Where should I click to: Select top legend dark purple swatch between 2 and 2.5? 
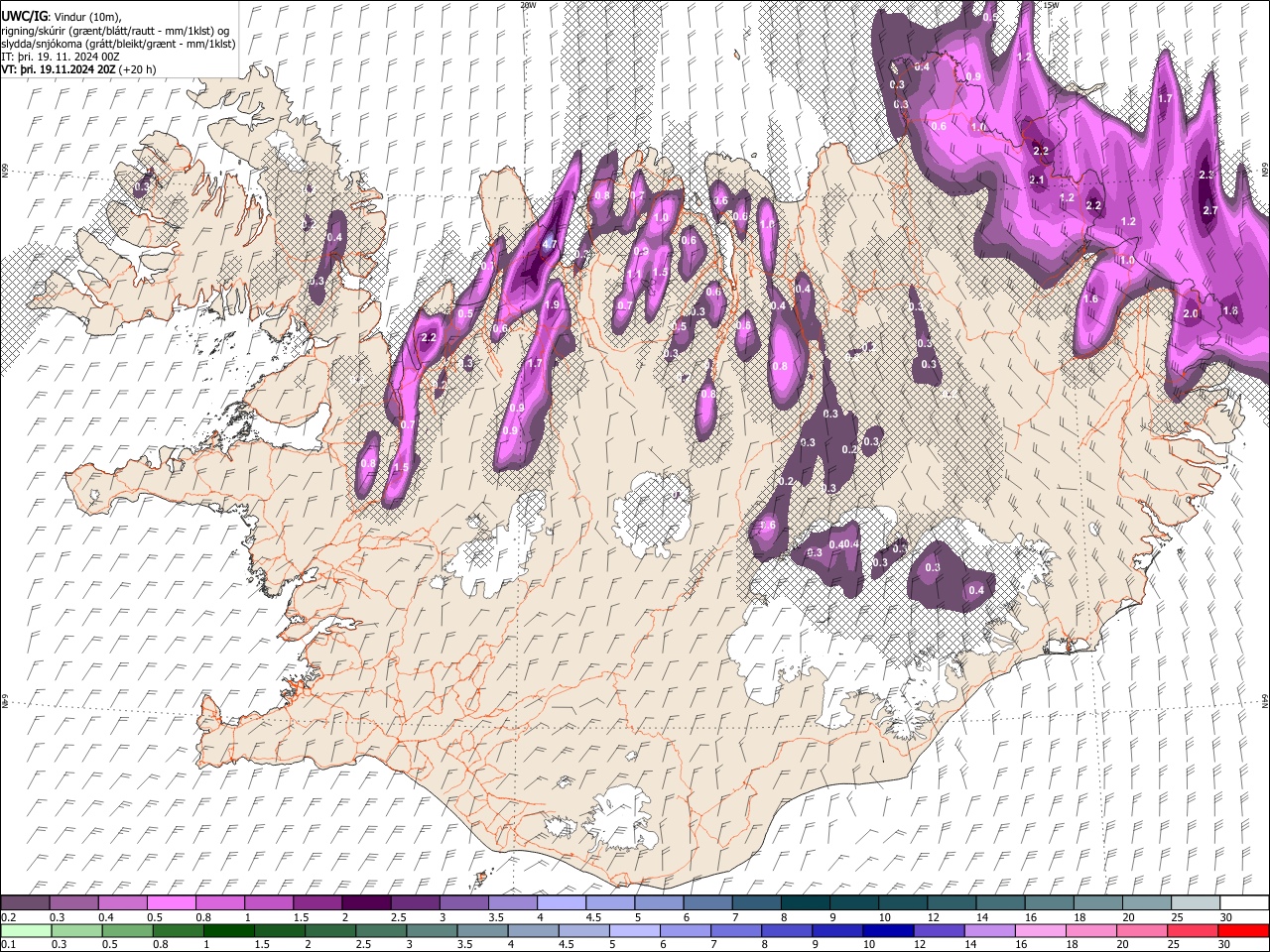[x=366, y=902]
